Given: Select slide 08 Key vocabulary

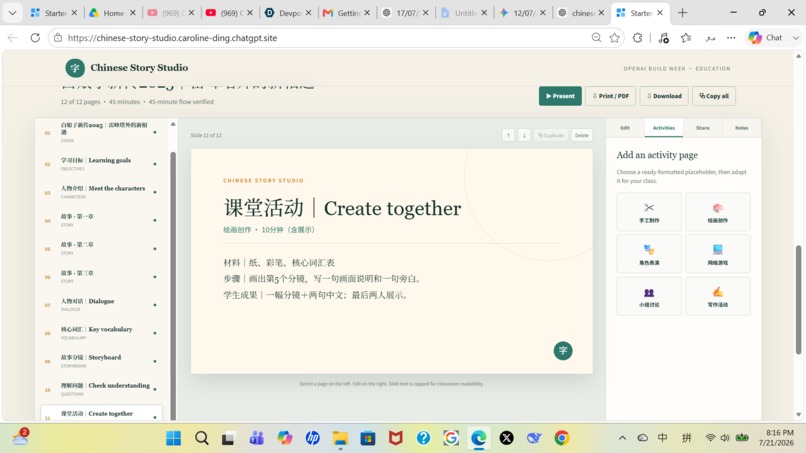Looking at the screenshot, I should (x=101, y=333).
